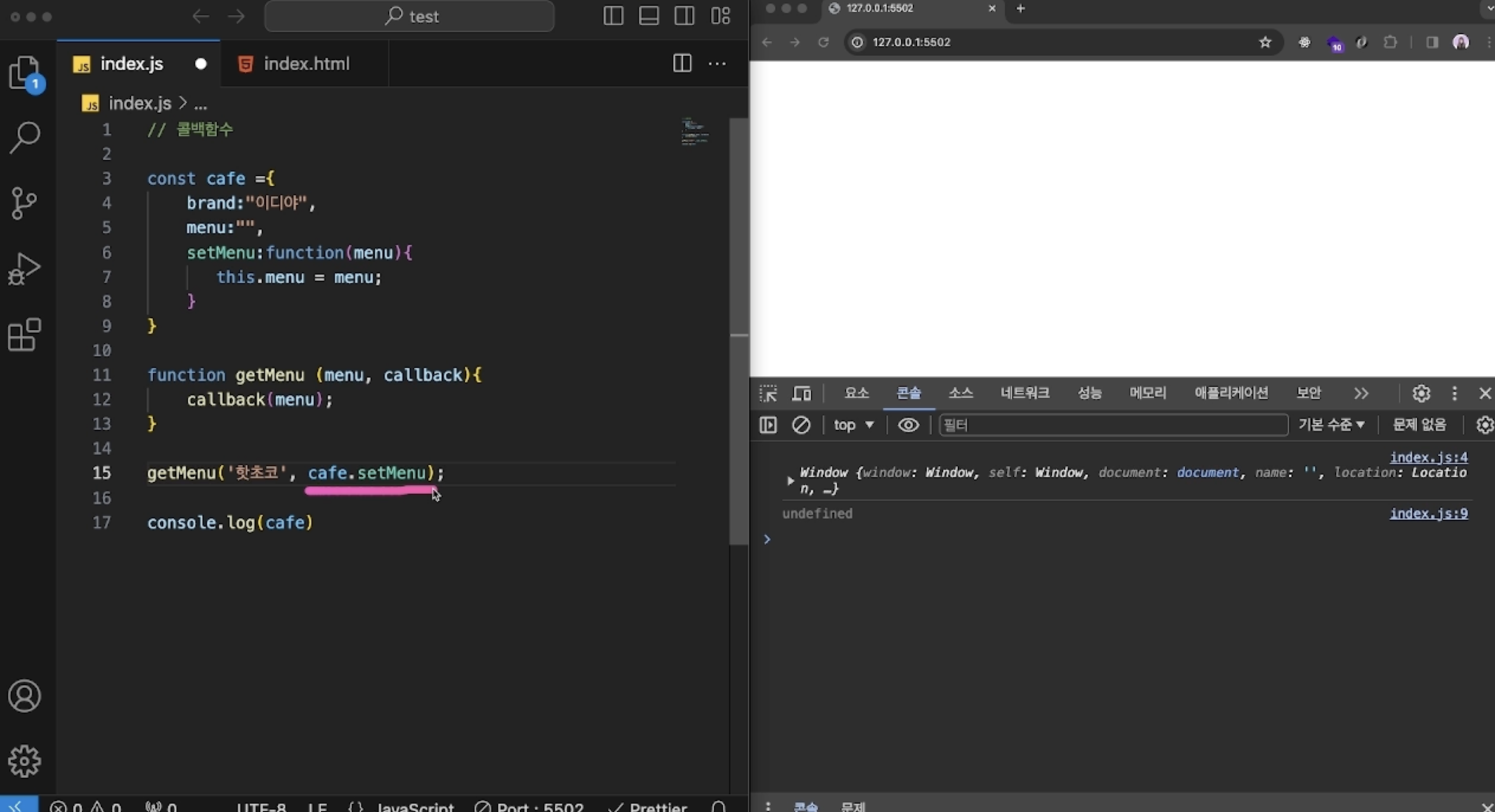Screen dimensions: 1495x812
Task: Switch to the index.html editor tab
Action: pos(306,64)
